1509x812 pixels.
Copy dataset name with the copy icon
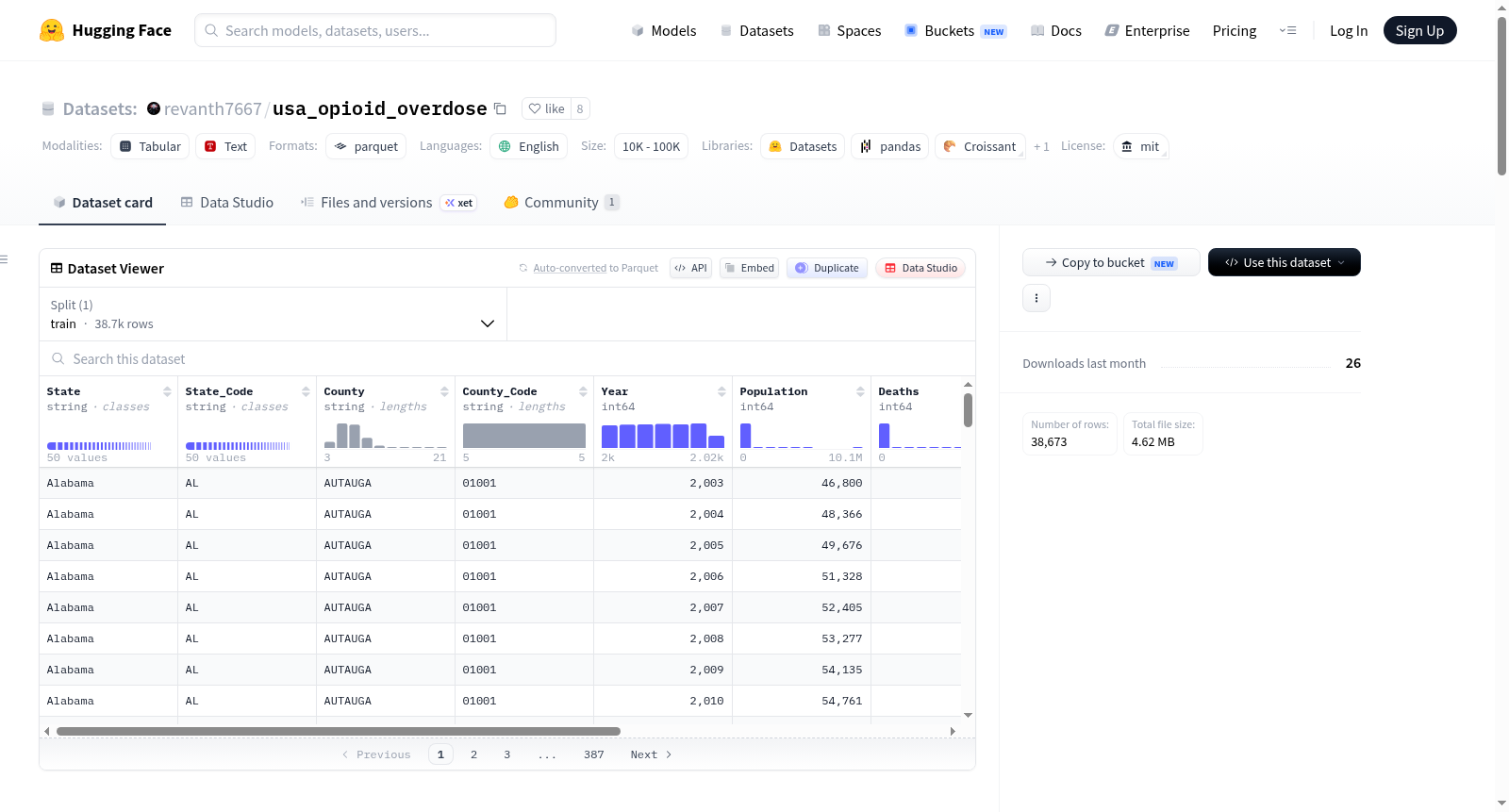click(x=500, y=108)
